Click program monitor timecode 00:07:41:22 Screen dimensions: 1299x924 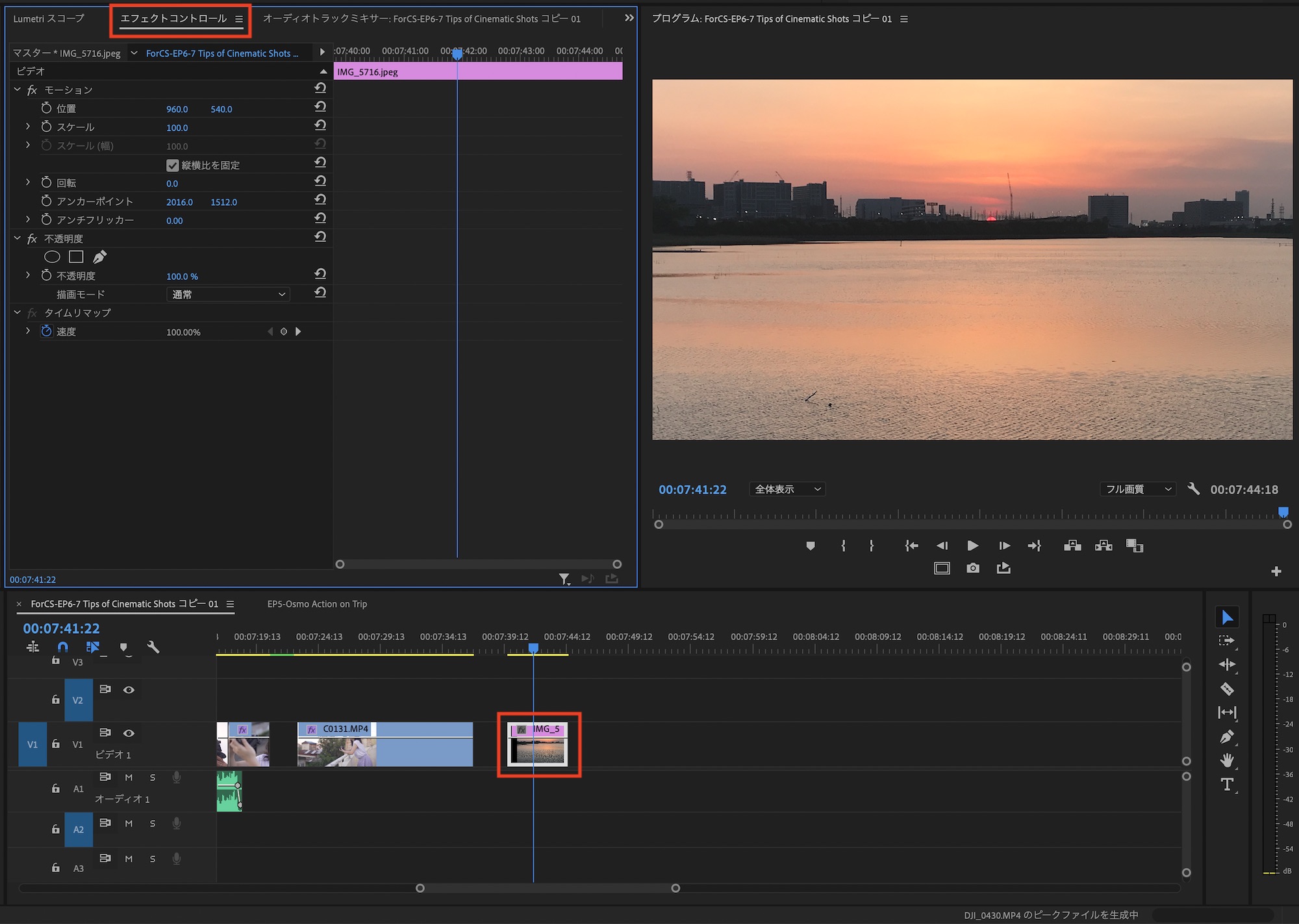pyautogui.click(x=692, y=490)
